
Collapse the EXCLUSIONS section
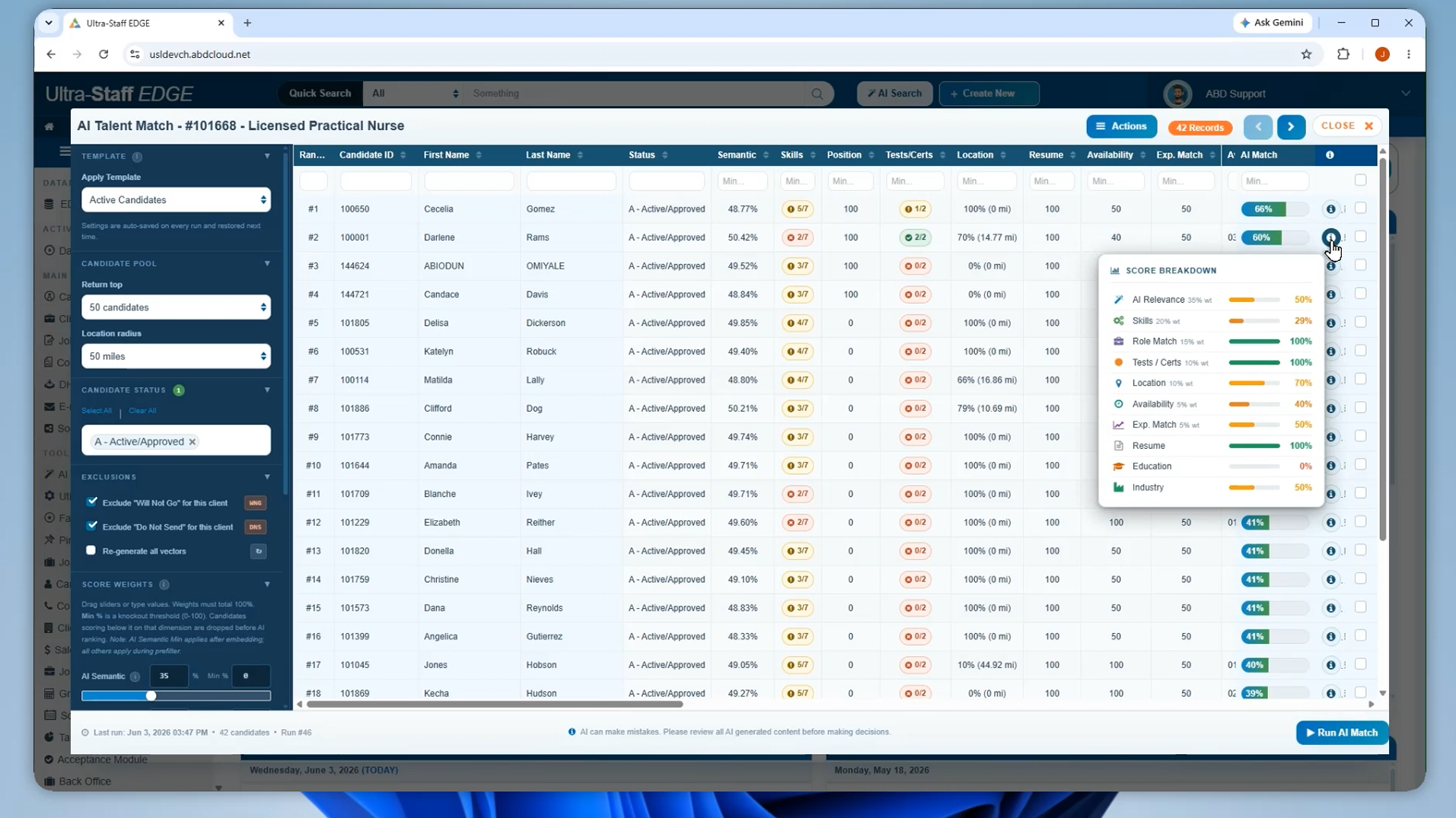coord(267,477)
